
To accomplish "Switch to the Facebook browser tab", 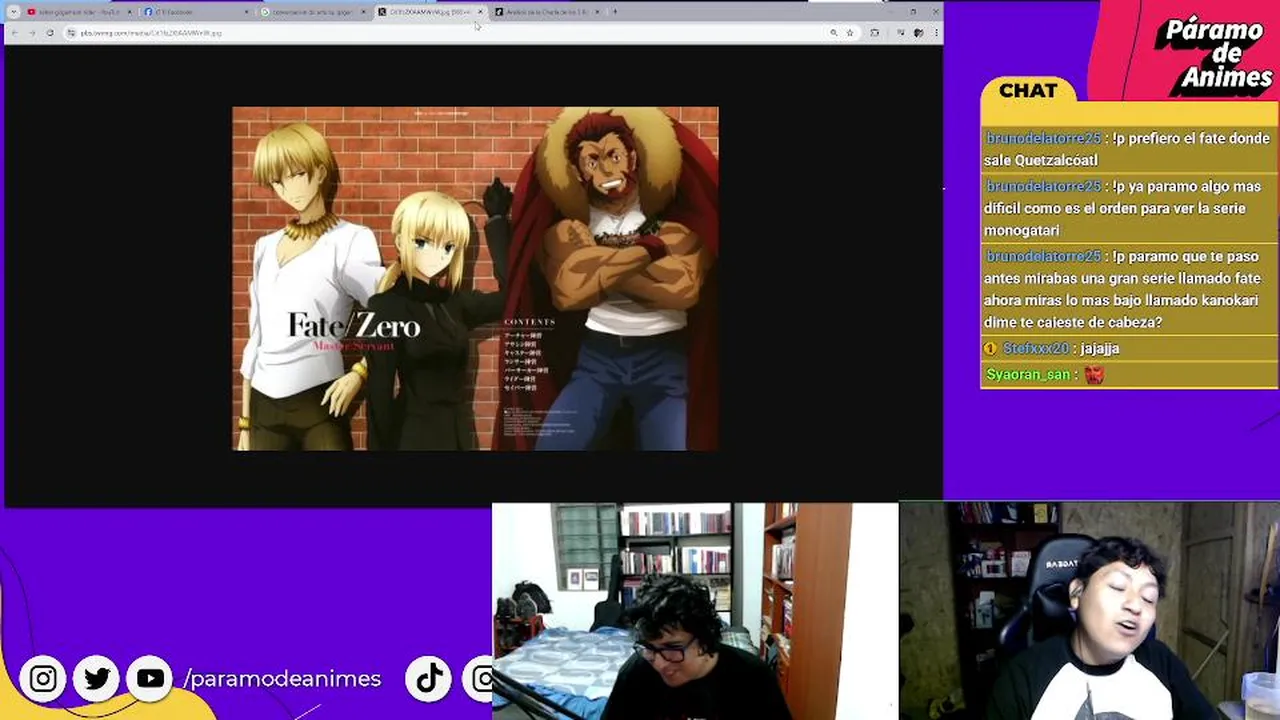I will coord(196,12).
